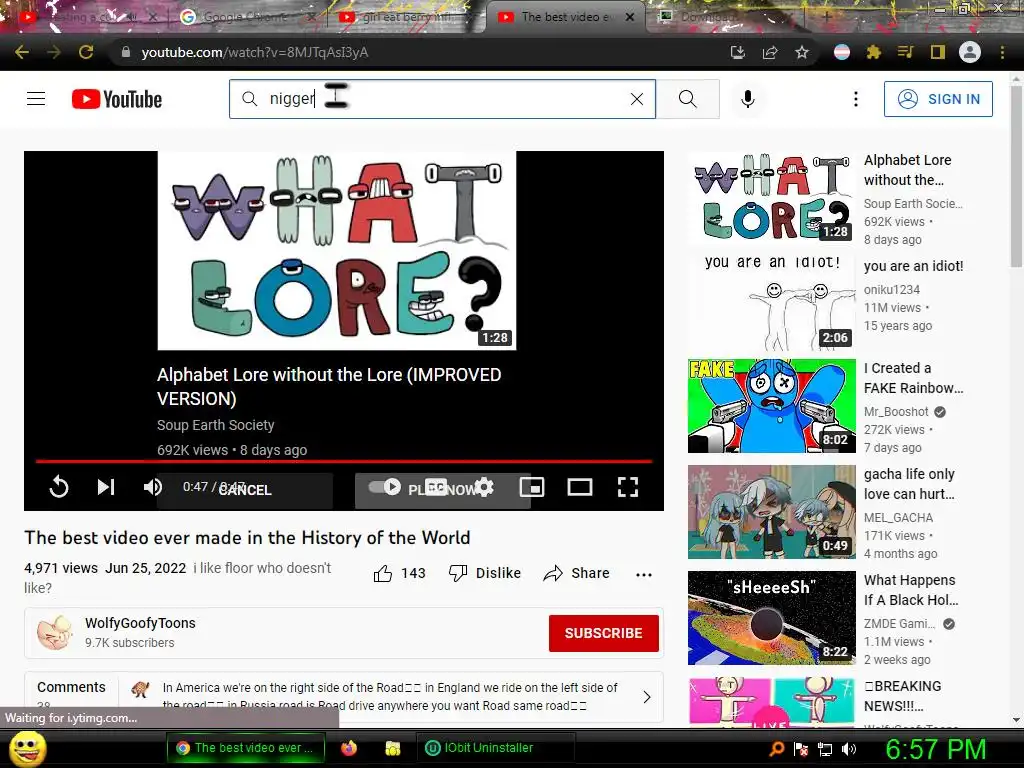The width and height of the screenshot is (1024, 768).
Task: Skip to the next video
Action: pos(106,487)
